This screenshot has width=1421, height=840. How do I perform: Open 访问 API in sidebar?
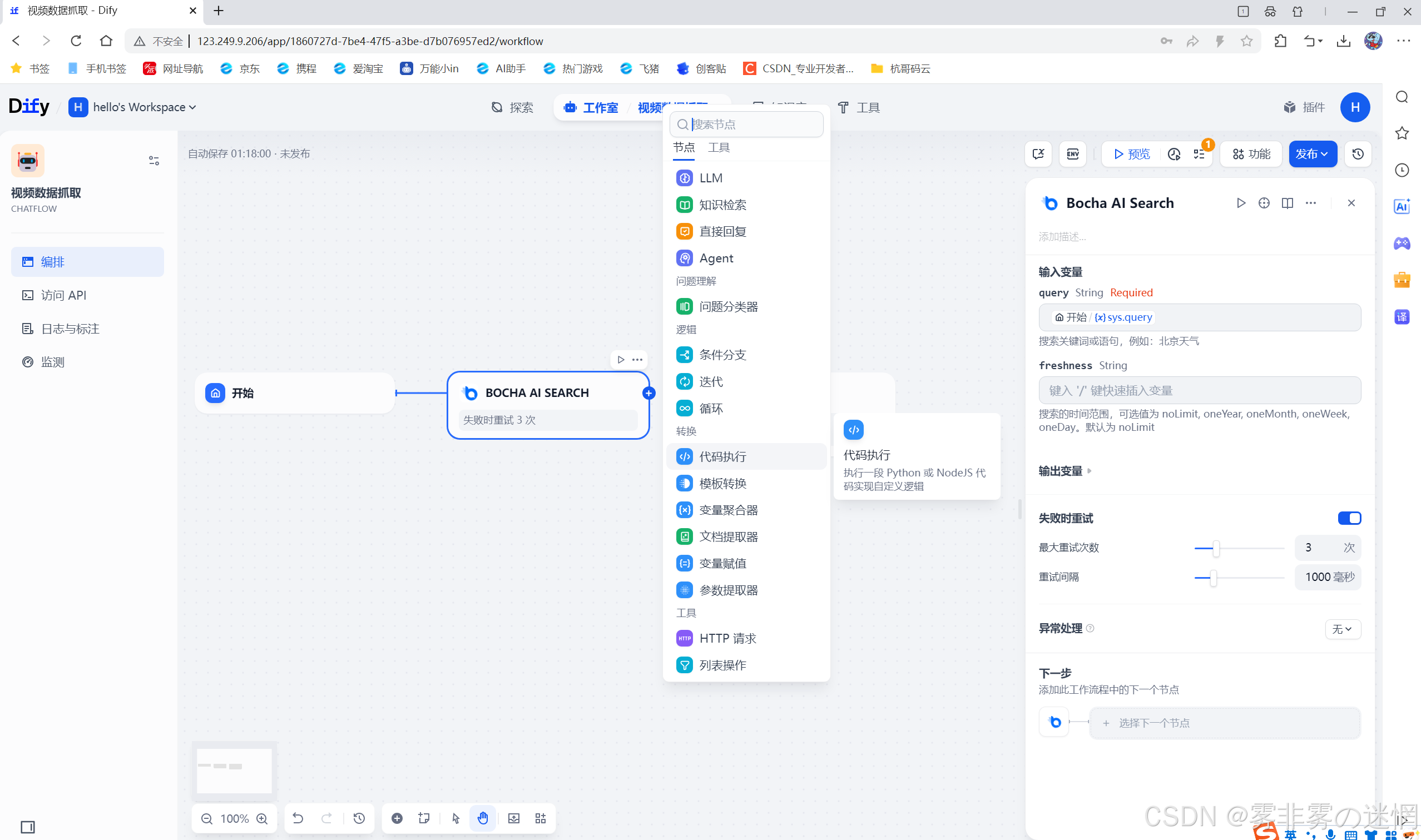[87, 295]
